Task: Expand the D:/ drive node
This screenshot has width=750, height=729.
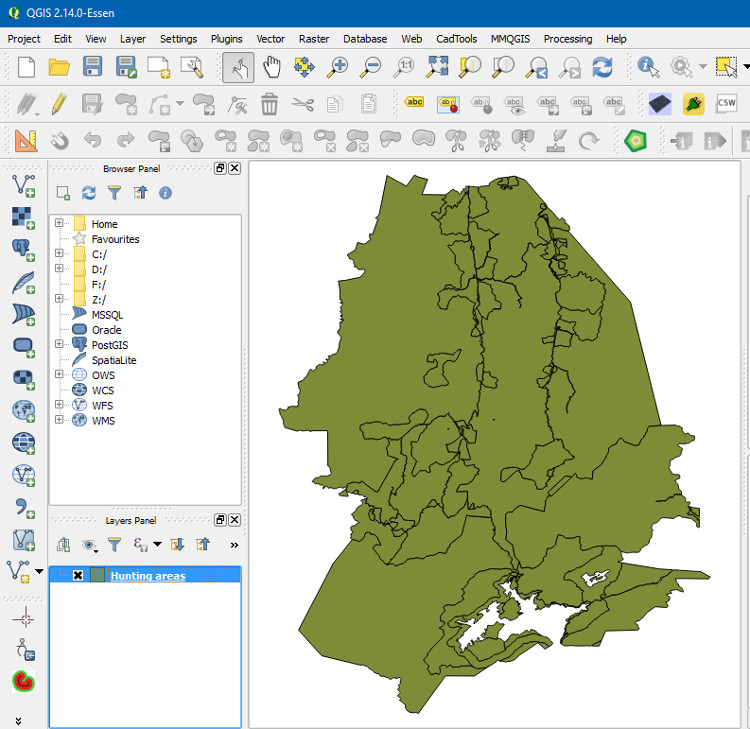Action: pos(59,268)
